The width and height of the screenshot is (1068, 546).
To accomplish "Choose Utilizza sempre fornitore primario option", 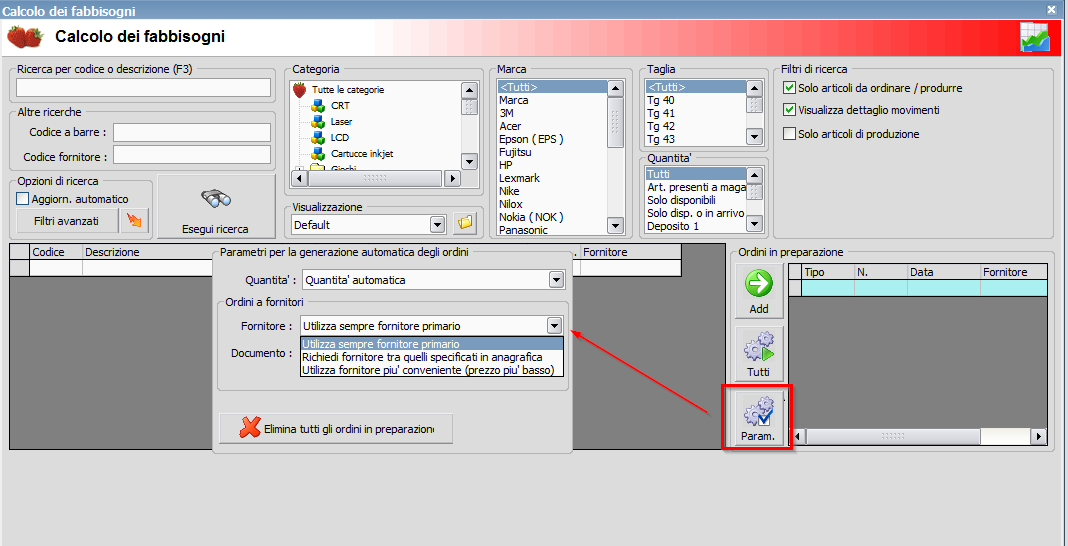I will pos(432,344).
